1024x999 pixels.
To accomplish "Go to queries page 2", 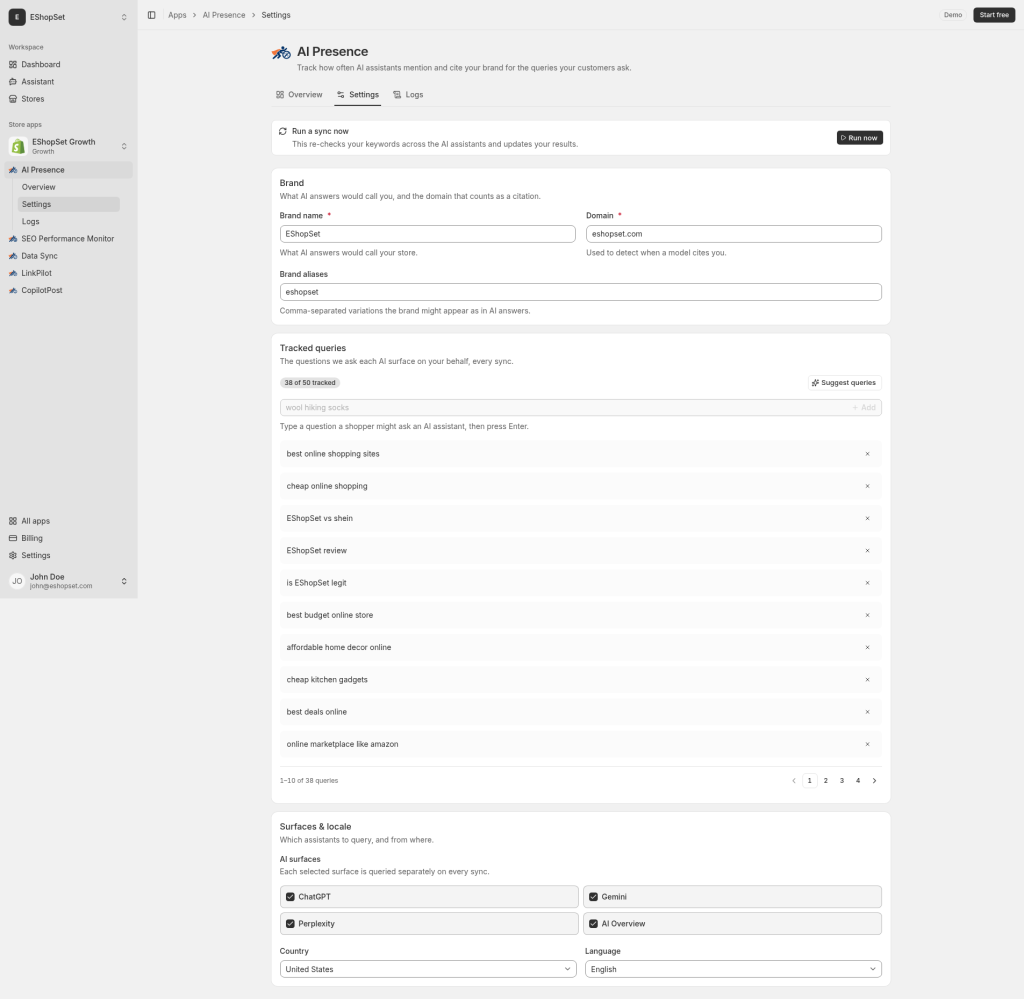I will point(825,781).
